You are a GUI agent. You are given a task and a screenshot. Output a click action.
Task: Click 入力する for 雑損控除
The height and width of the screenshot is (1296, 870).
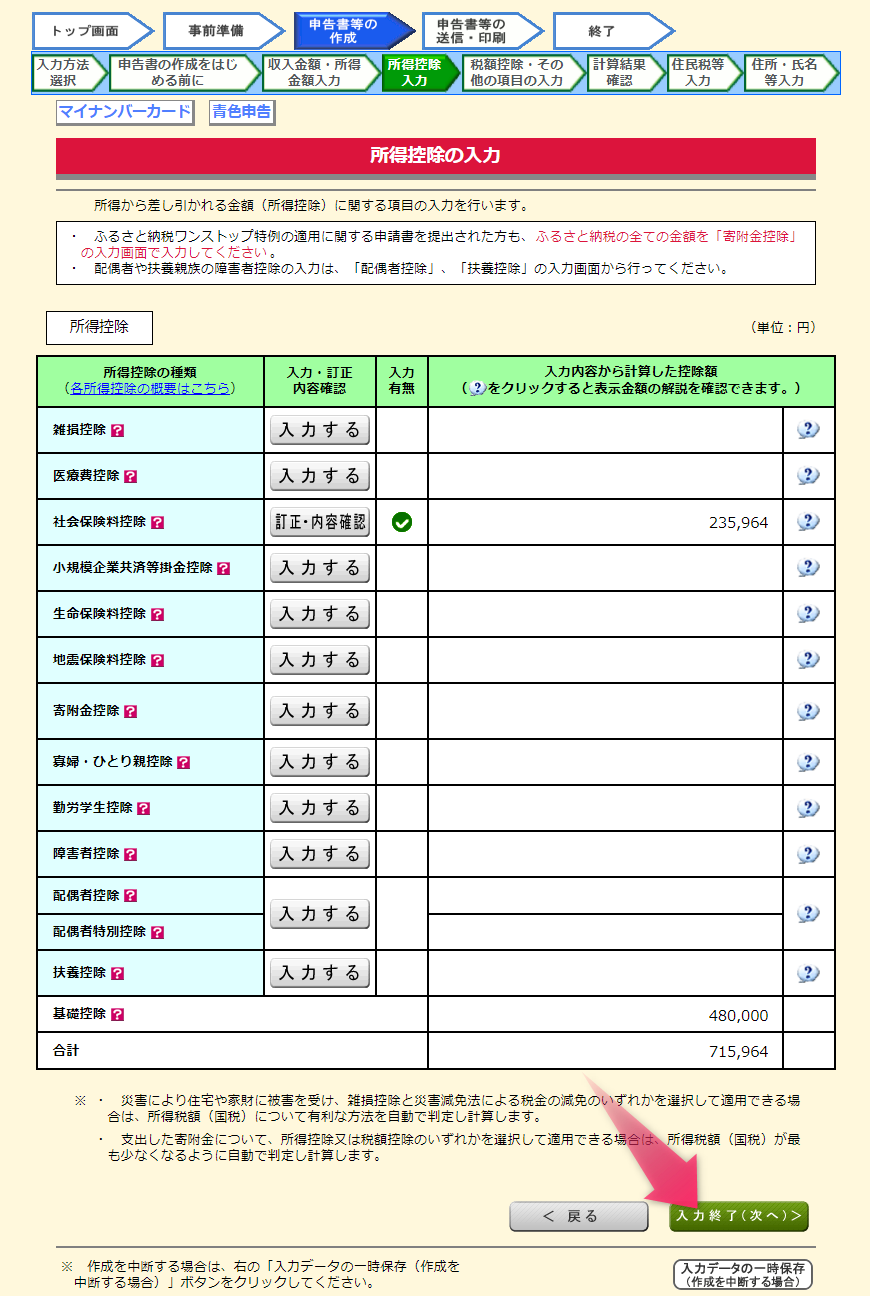(320, 430)
